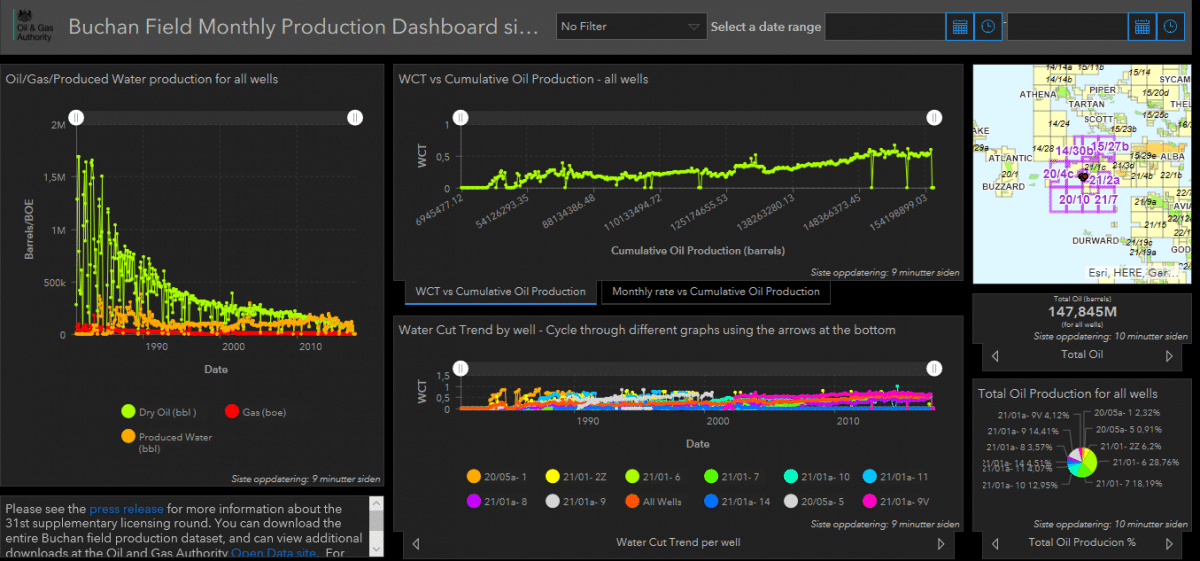Follow the Open Data site link
1200x561 pixels.
[277, 553]
